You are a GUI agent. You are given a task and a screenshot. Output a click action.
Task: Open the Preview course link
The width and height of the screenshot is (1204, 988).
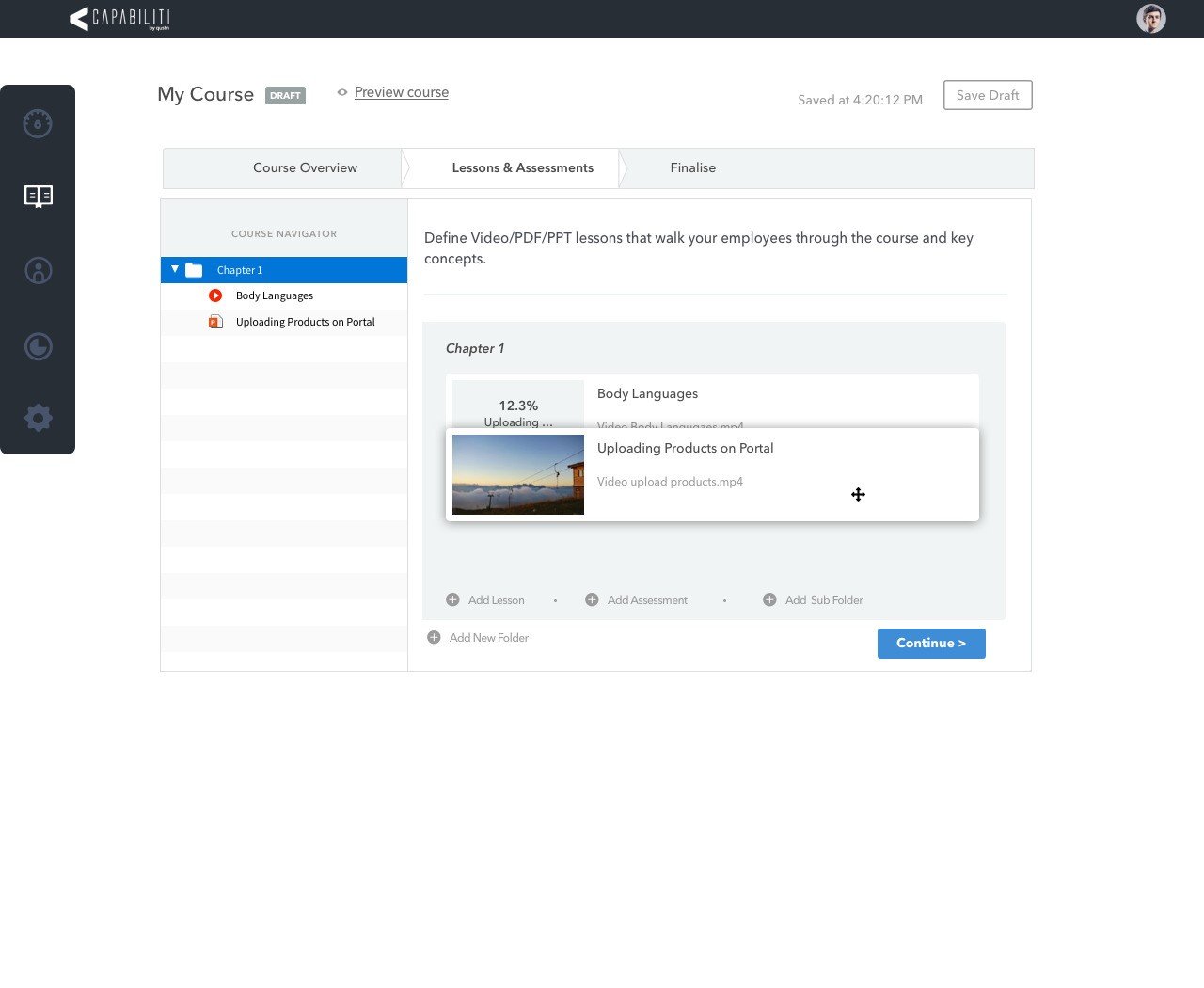402,92
